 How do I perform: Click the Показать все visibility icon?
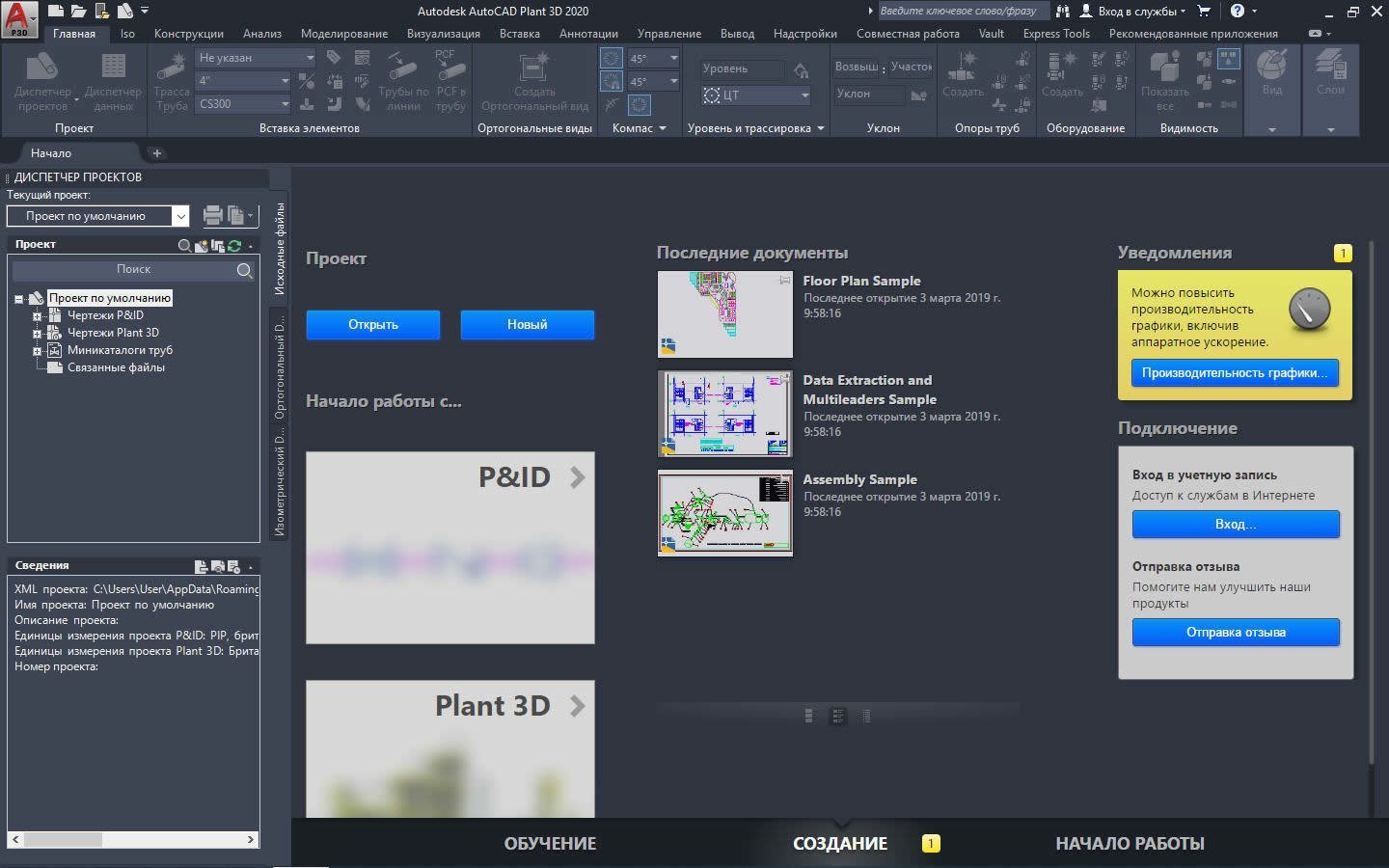point(1165,81)
